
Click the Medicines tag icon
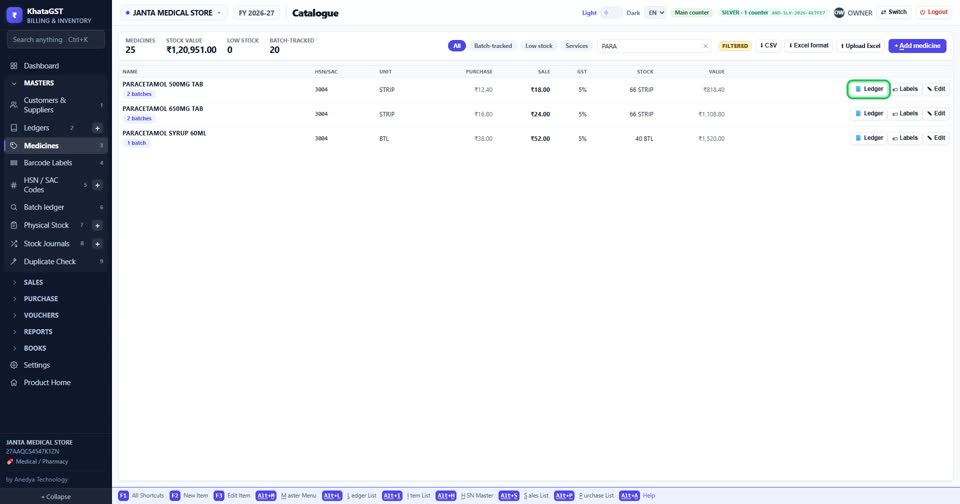coord(13,146)
